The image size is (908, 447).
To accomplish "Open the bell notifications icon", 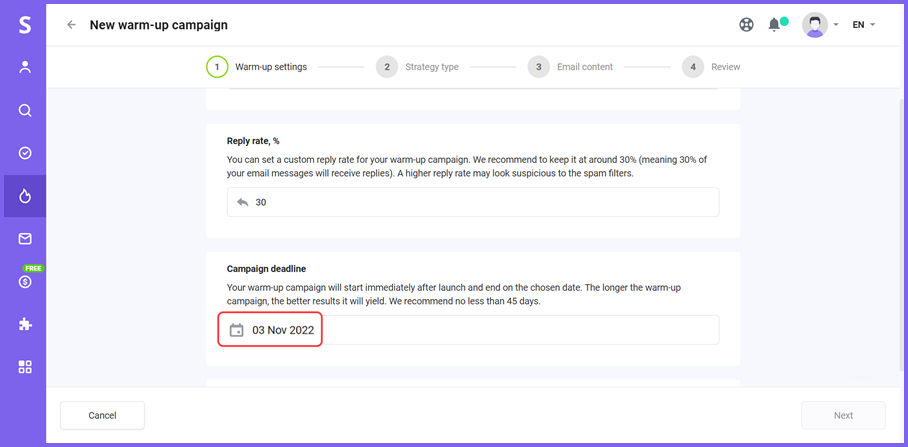I will (x=774, y=25).
